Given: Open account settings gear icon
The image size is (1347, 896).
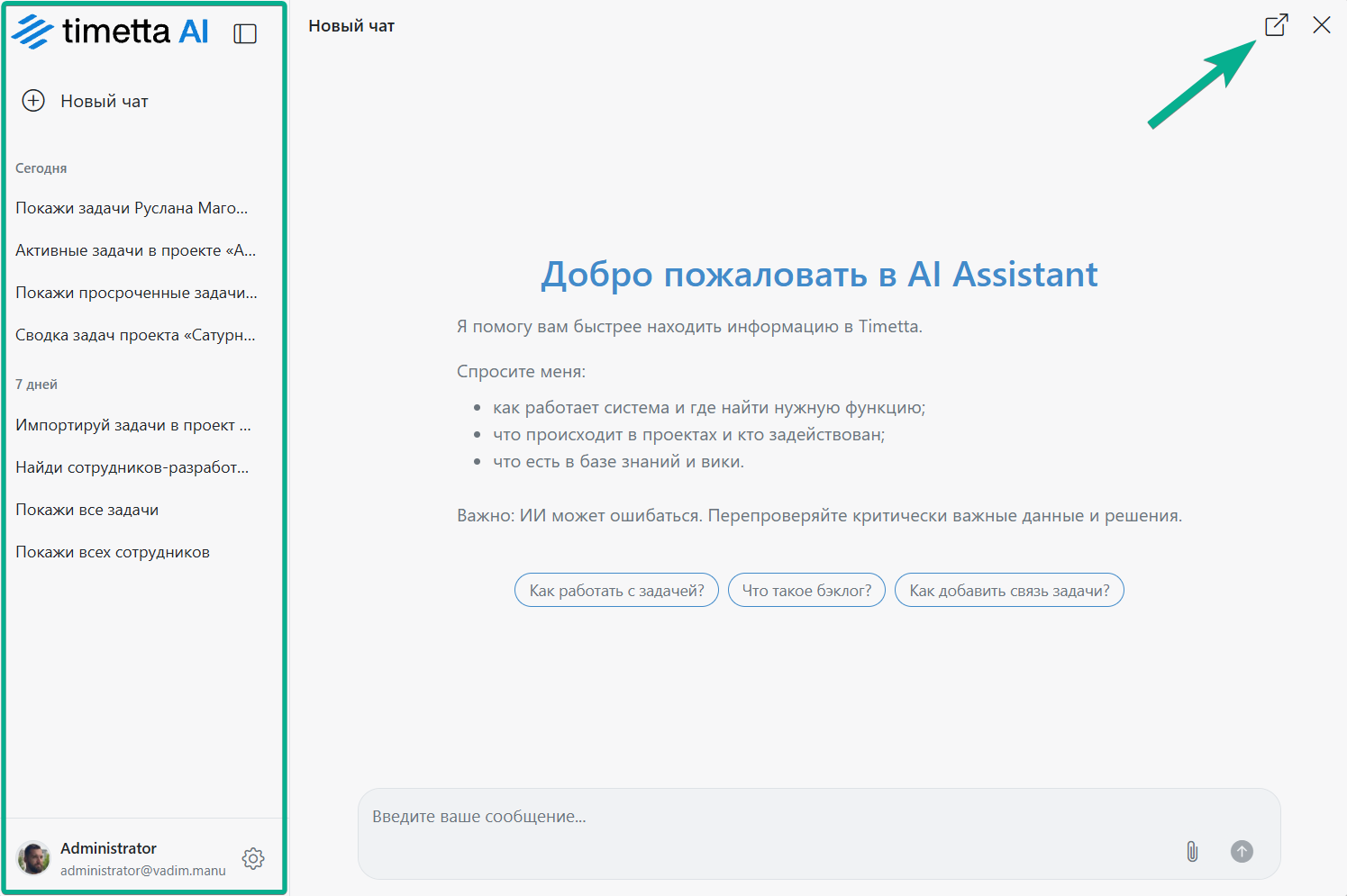Looking at the screenshot, I should click(x=253, y=858).
